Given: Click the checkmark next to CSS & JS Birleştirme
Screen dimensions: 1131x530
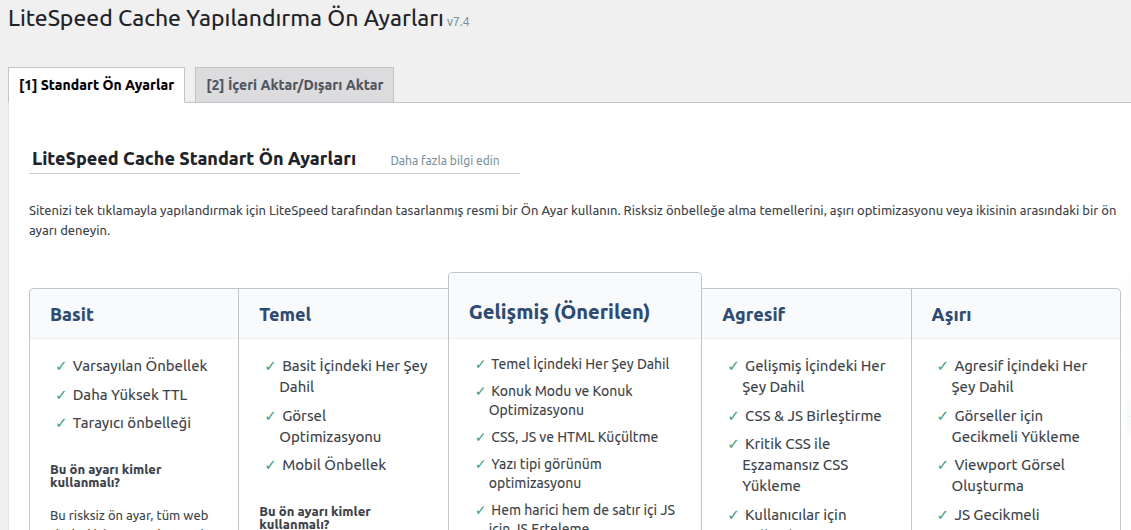Looking at the screenshot, I should coord(733,416).
